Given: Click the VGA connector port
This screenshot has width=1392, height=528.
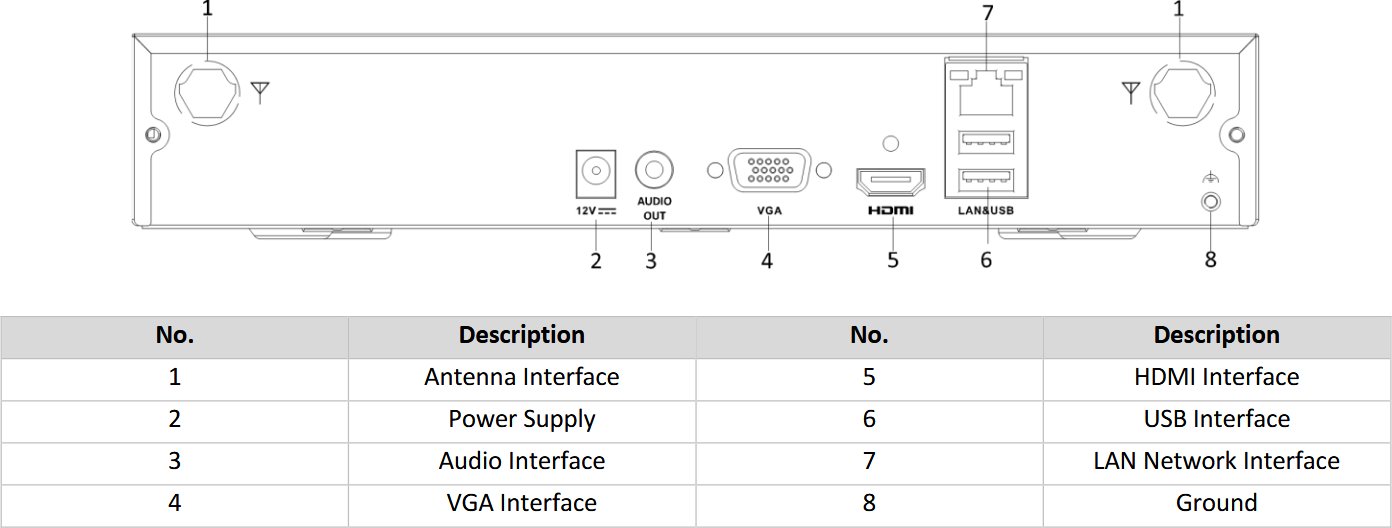Looking at the screenshot, I should coord(768,171).
